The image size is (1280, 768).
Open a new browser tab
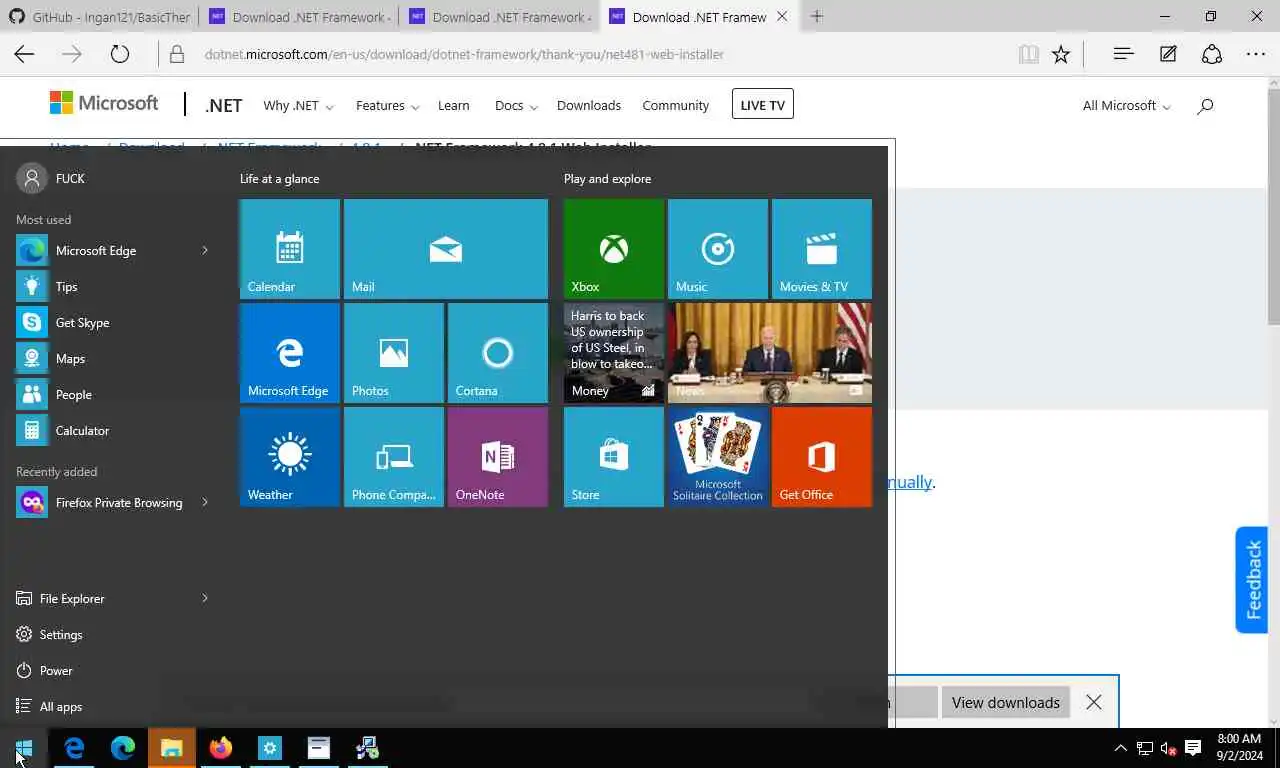[817, 17]
